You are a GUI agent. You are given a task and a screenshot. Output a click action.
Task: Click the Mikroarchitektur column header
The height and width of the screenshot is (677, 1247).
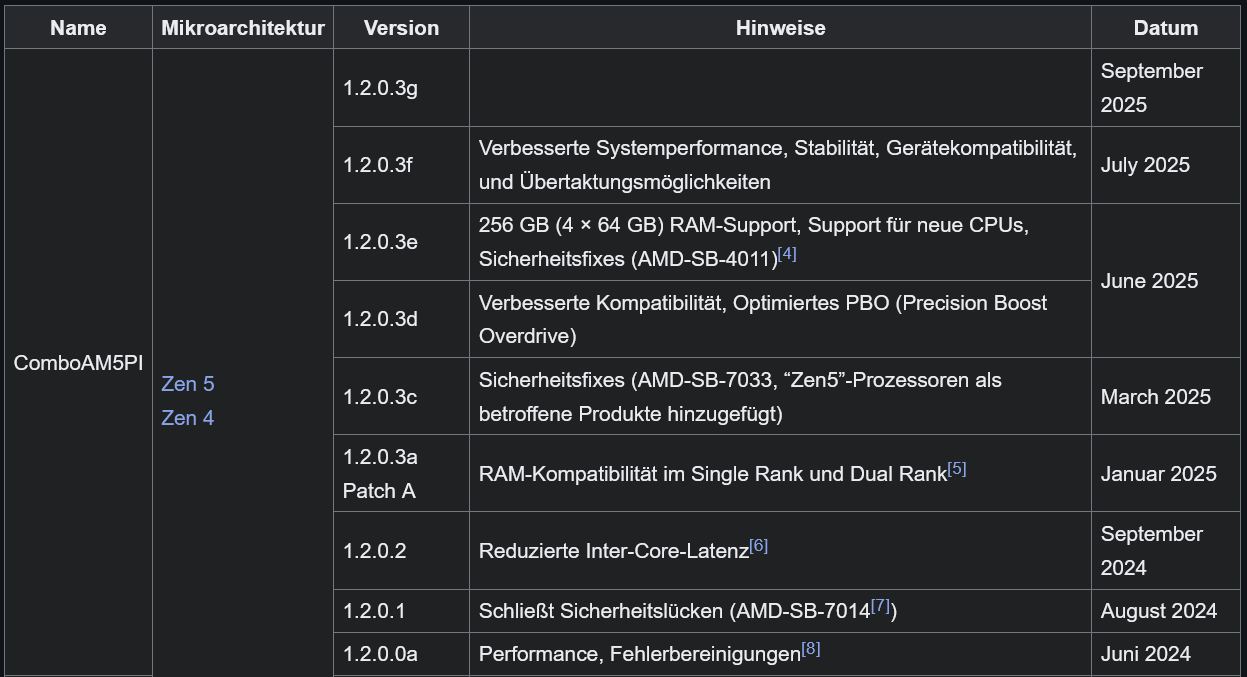tap(243, 28)
